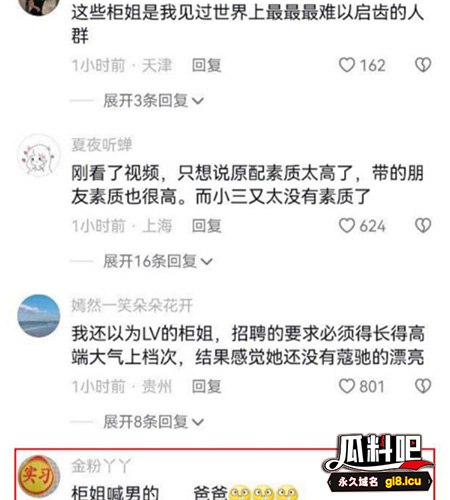Open 金粉丫丫's 实习 badge avatar

tap(39, 476)
